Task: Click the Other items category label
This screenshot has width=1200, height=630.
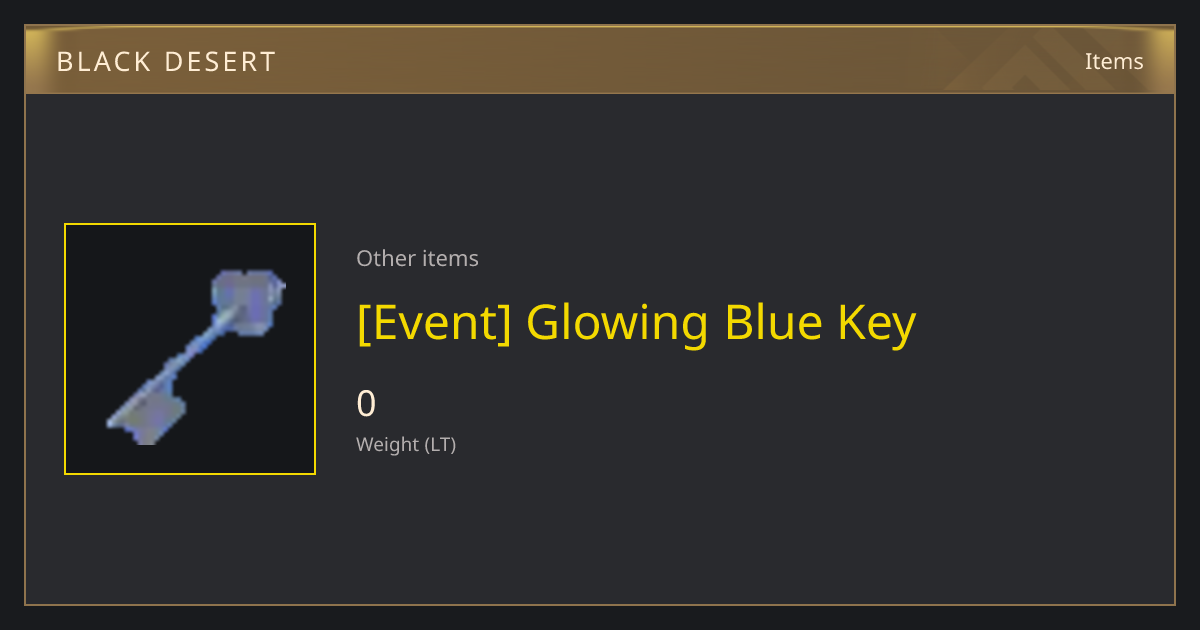Action: click(417, 258)
